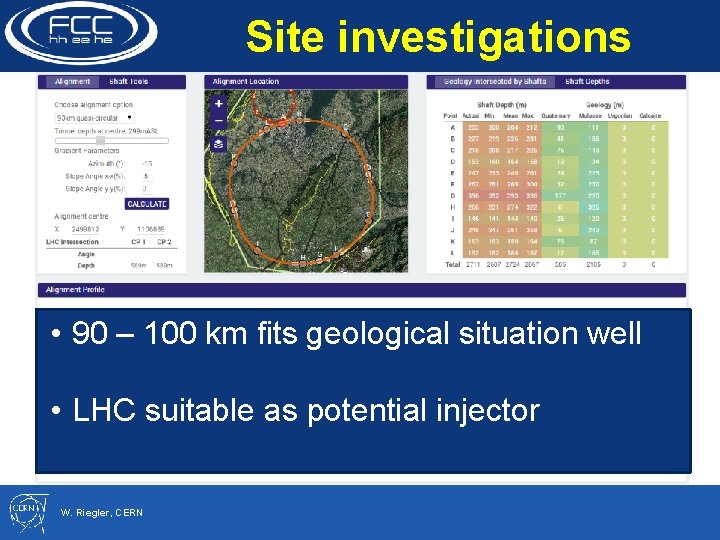Switch to the Shaft Tools tab
This screenshot has width=720, height=540.
coord(129,82)
